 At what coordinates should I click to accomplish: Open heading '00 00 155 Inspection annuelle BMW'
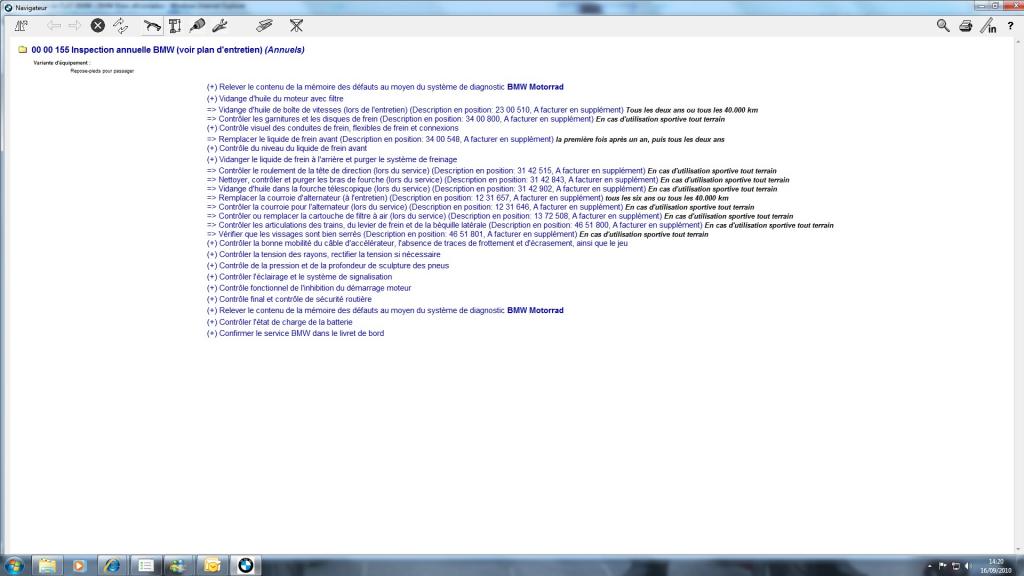click(168, 50)
